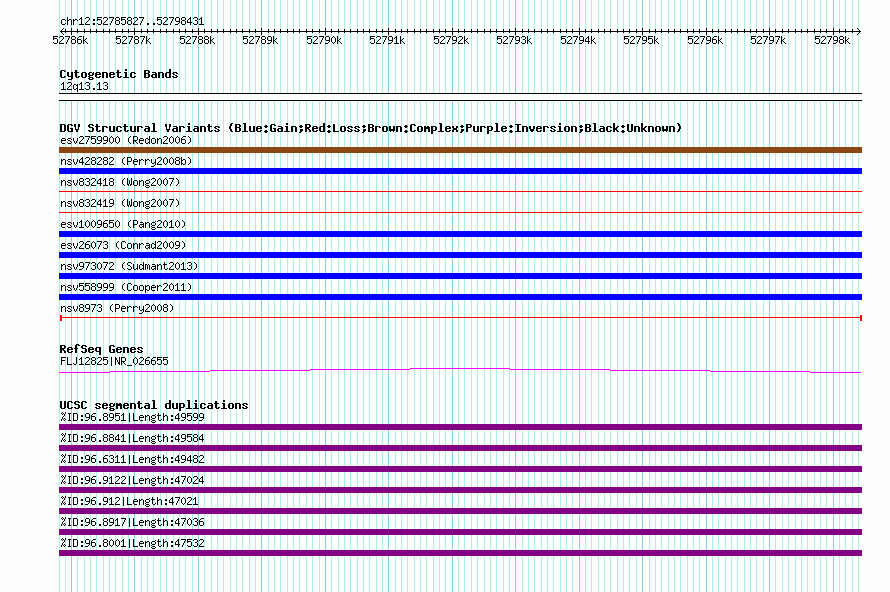Image resolution: width=890 pixels, height=592 pixels.
Task: Select duplication label %ID:96.9122|Length:47024
Action: pos(132,480)
